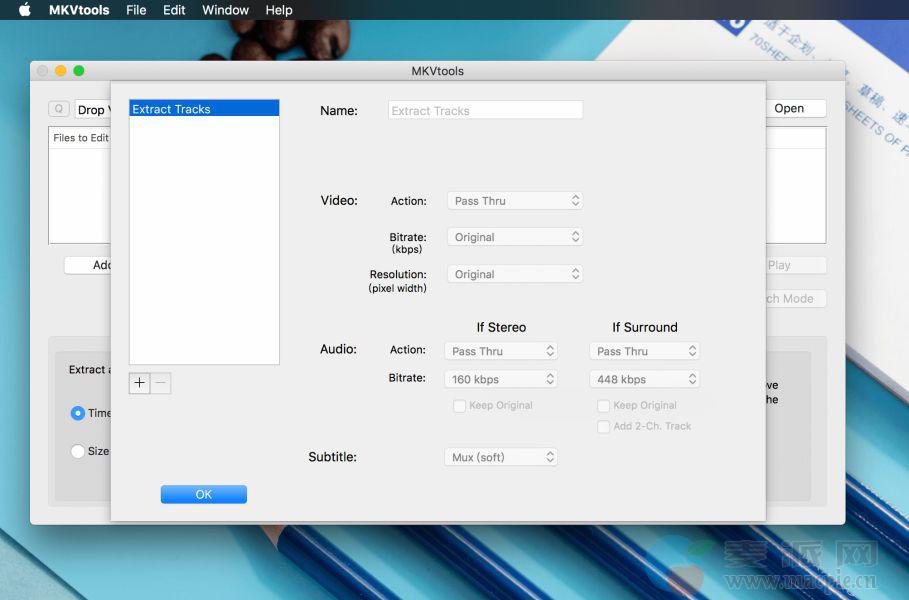Click the plus icon to add preset
The width and height of the screenshot is (909, 600).
pos(139,383)
